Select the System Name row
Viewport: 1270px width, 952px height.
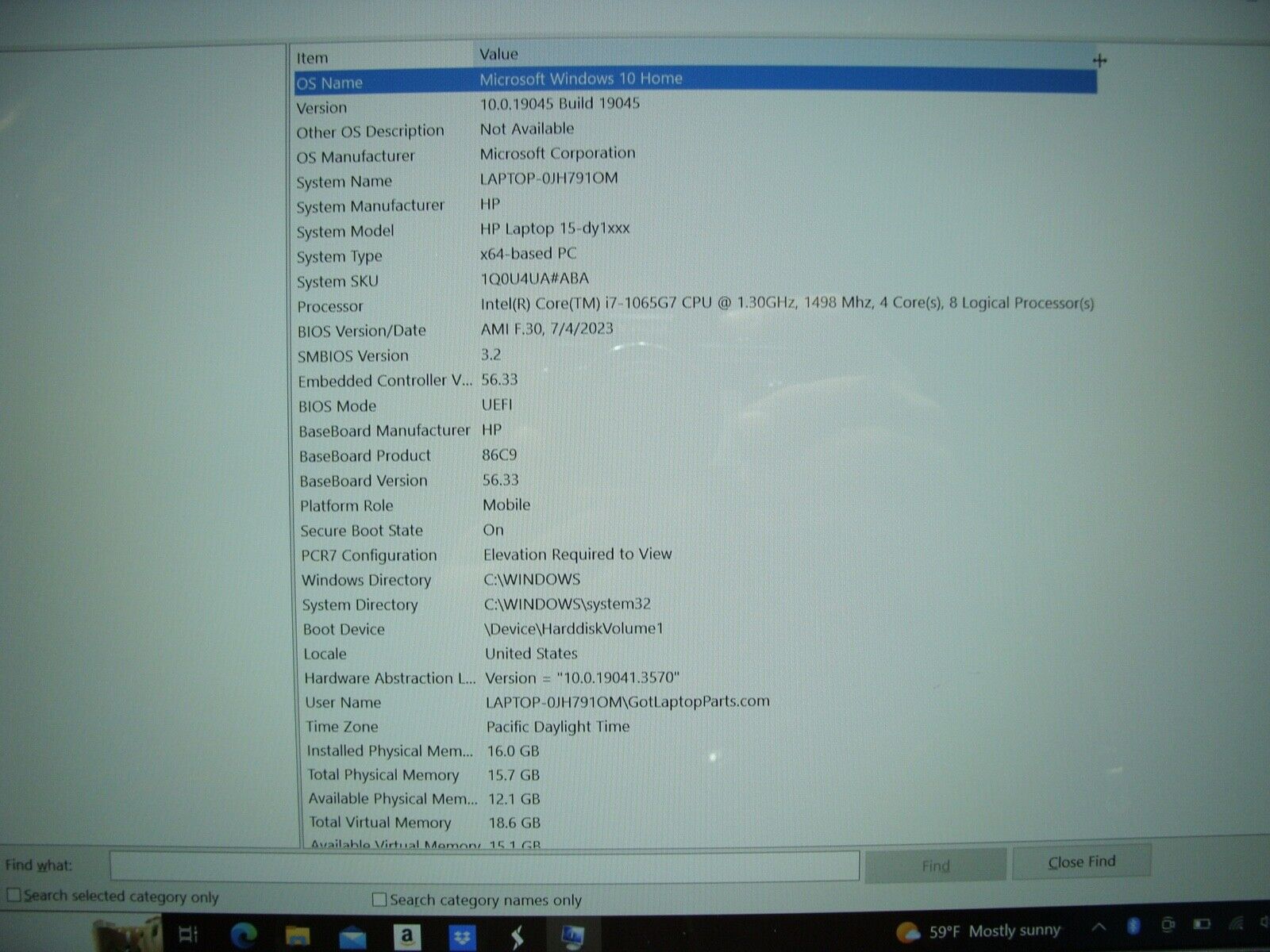click(695, 180)
